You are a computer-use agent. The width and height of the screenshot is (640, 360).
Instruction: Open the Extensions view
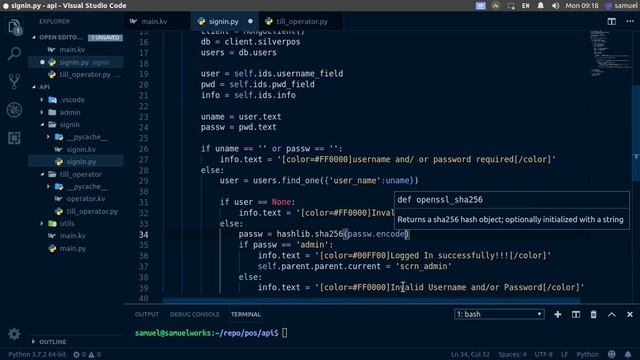[x=14, y=138]
